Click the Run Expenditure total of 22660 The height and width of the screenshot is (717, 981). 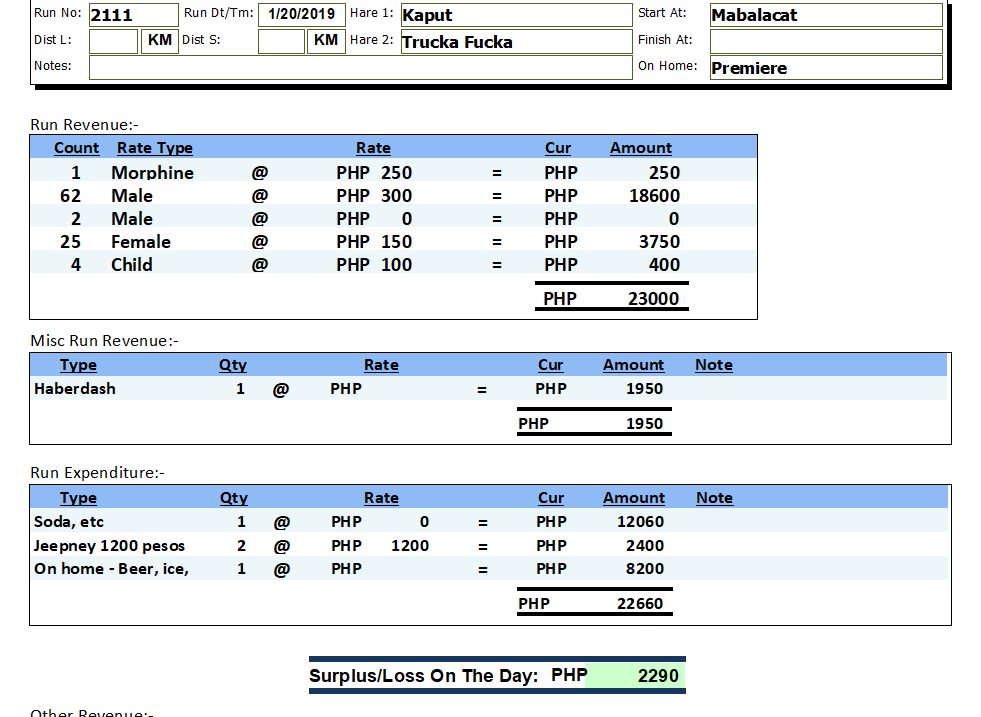[x=639, y=604]
